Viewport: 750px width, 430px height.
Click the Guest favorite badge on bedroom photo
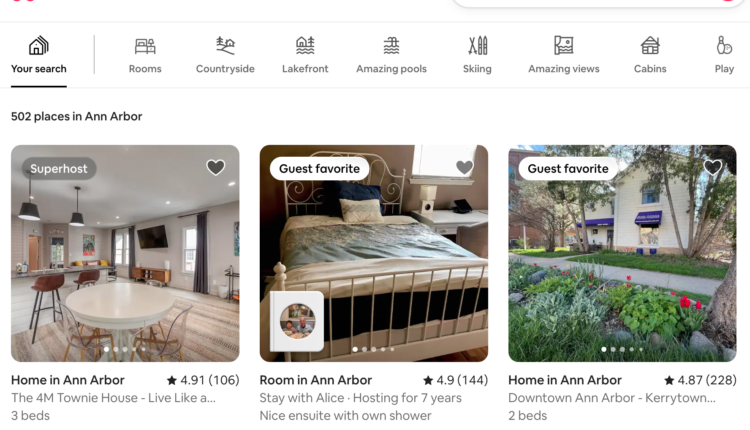pyautogui.click(x=320, y=169)
